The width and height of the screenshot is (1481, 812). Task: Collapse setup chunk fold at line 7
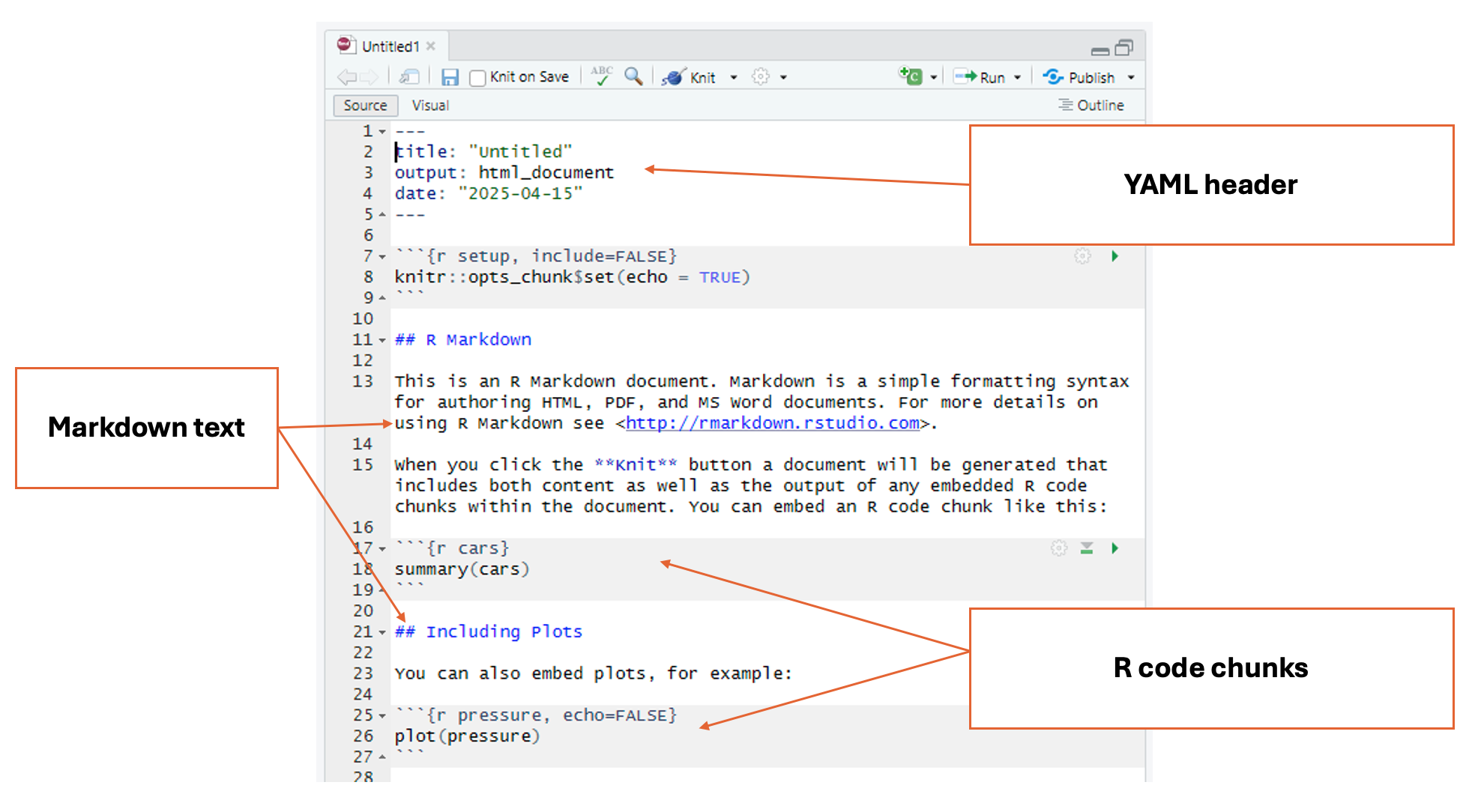pyautogui.click(x=382, y=257)
